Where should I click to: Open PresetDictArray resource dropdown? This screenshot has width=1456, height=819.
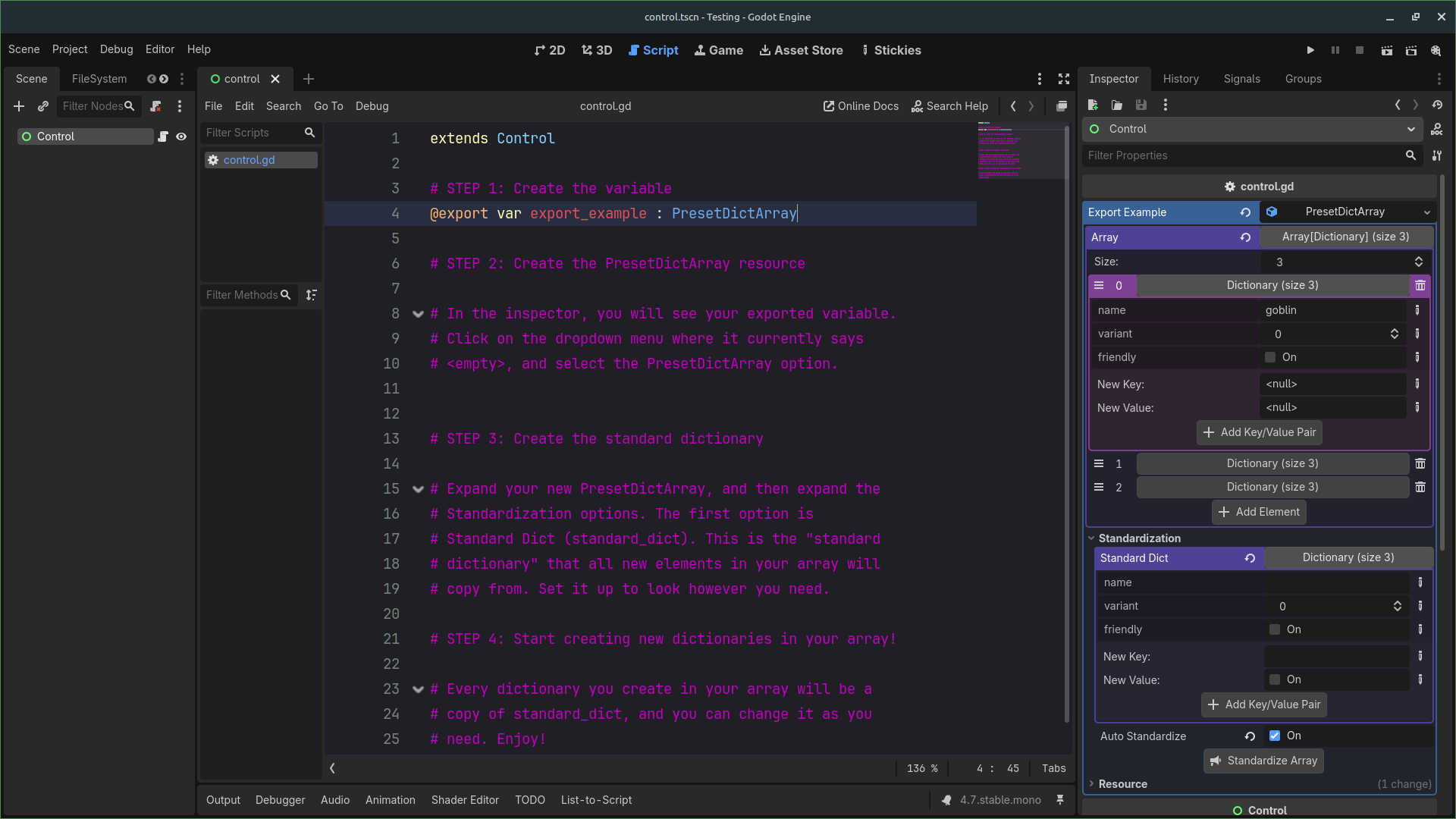click(x=1347, y=212)
